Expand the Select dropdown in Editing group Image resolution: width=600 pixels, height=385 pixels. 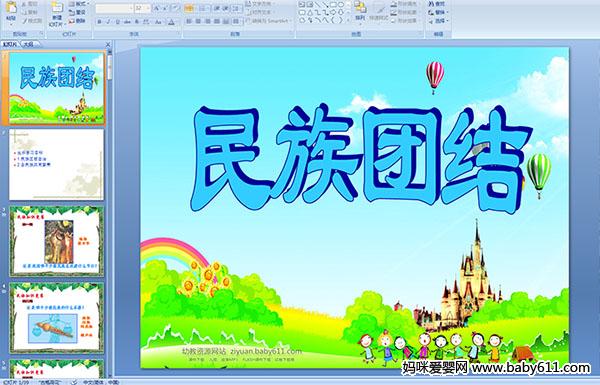[x=439, y=21]
